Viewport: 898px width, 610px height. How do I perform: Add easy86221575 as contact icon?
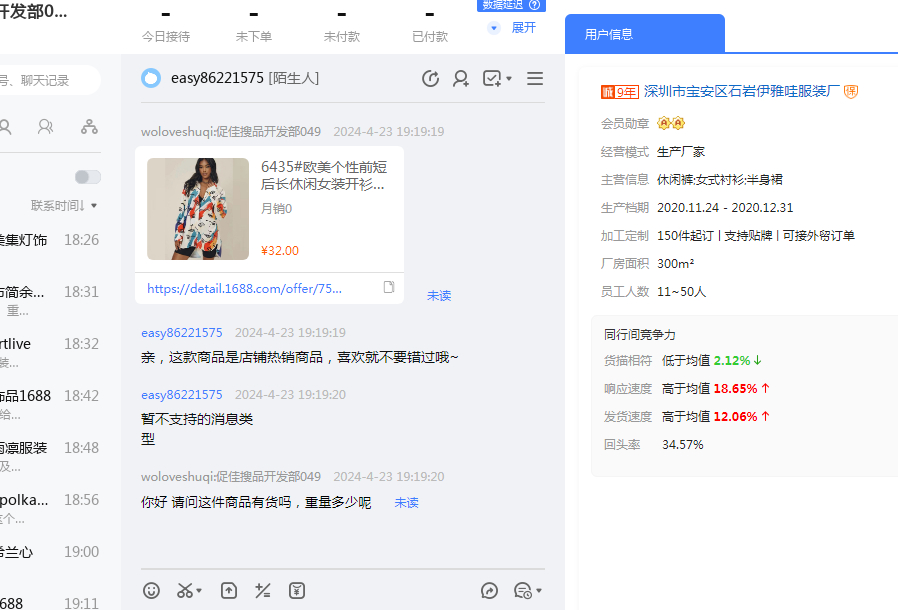click(x=461, y=78)
